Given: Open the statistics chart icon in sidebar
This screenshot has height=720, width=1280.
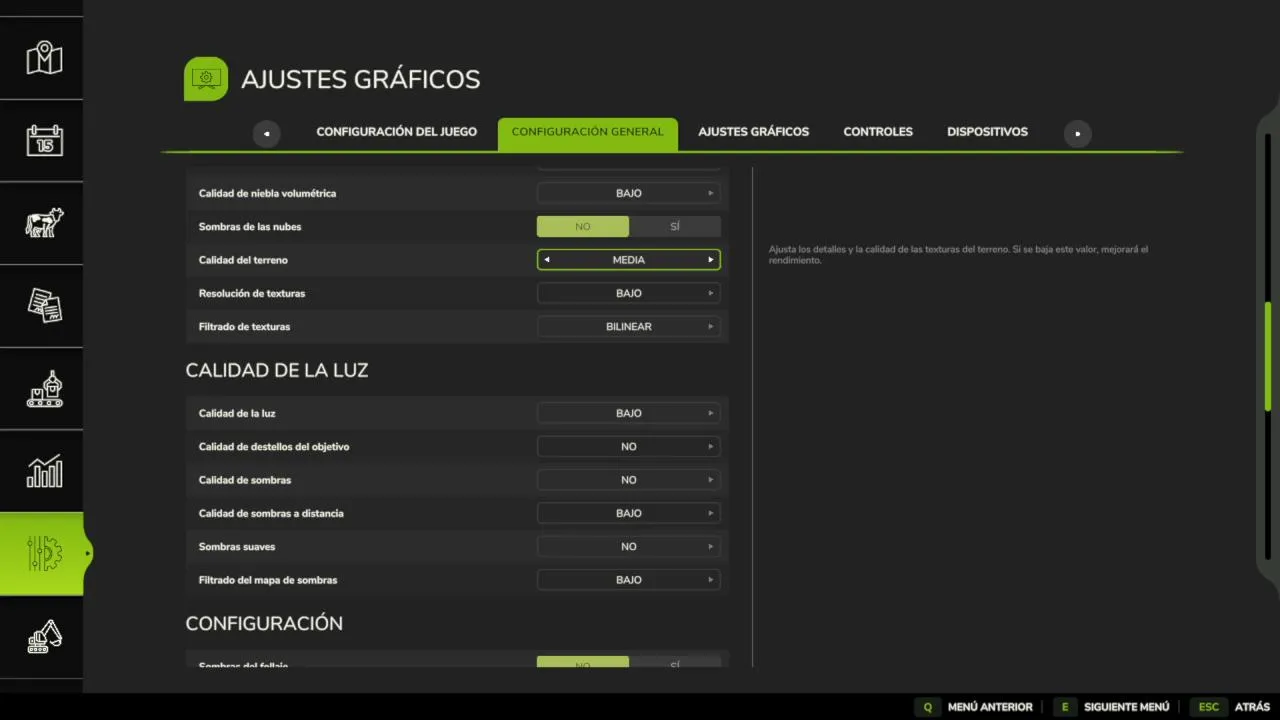Looking at the screenshot, I should tap(44, 471).
